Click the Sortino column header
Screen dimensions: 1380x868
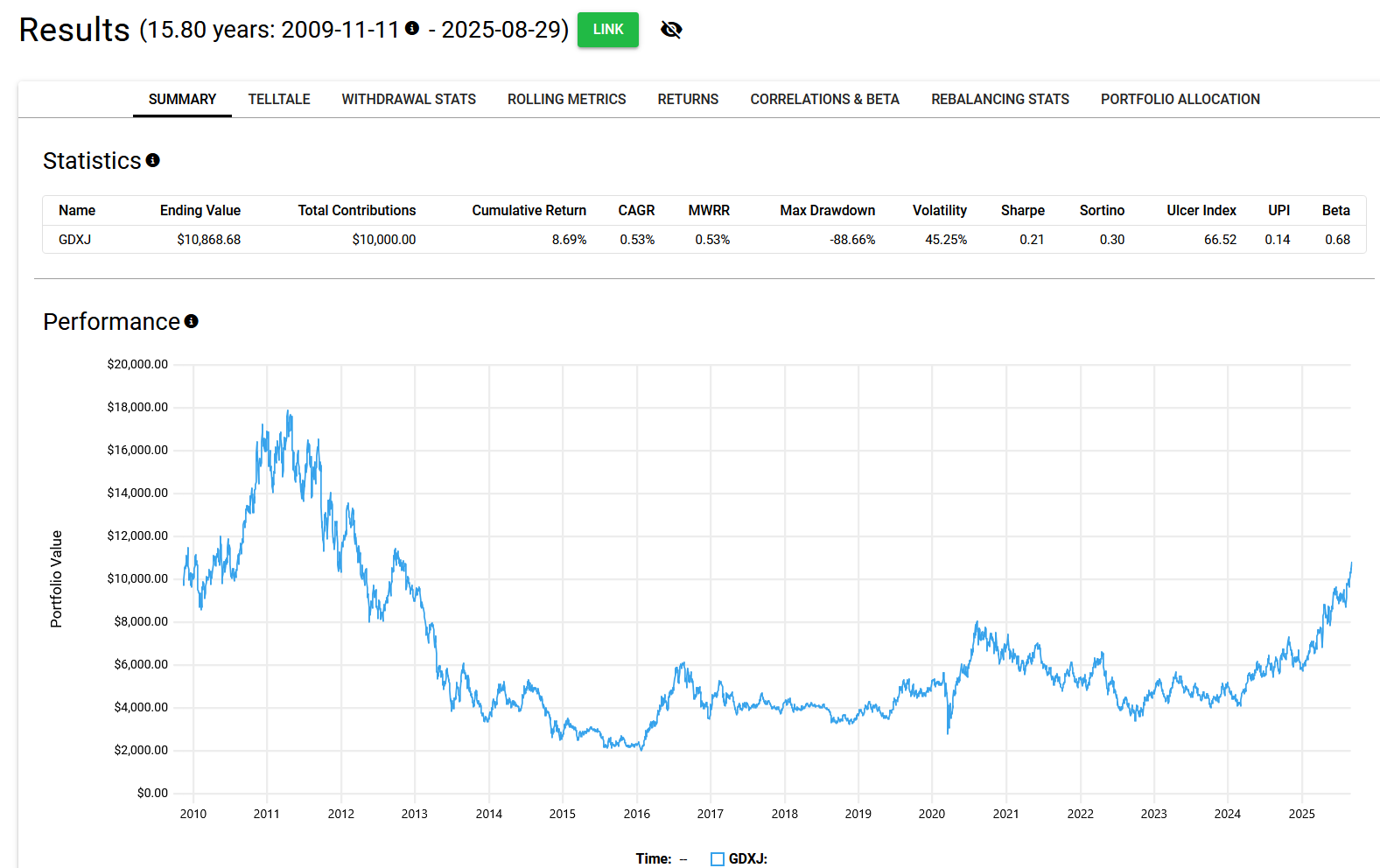1102,210
